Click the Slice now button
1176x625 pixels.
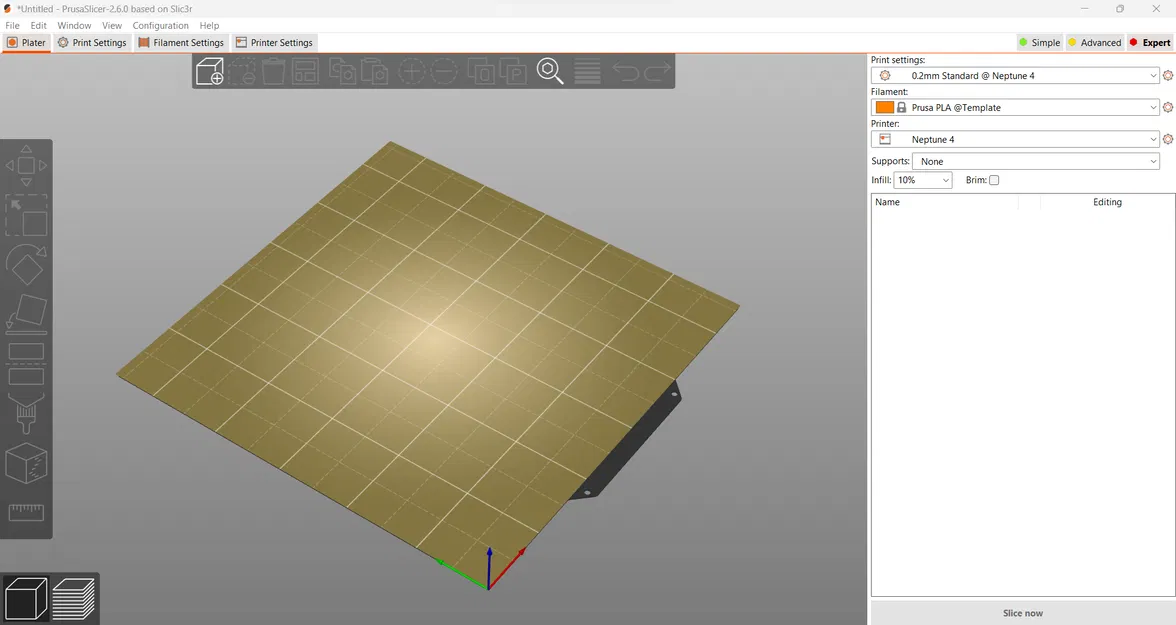click(1022, 612)
